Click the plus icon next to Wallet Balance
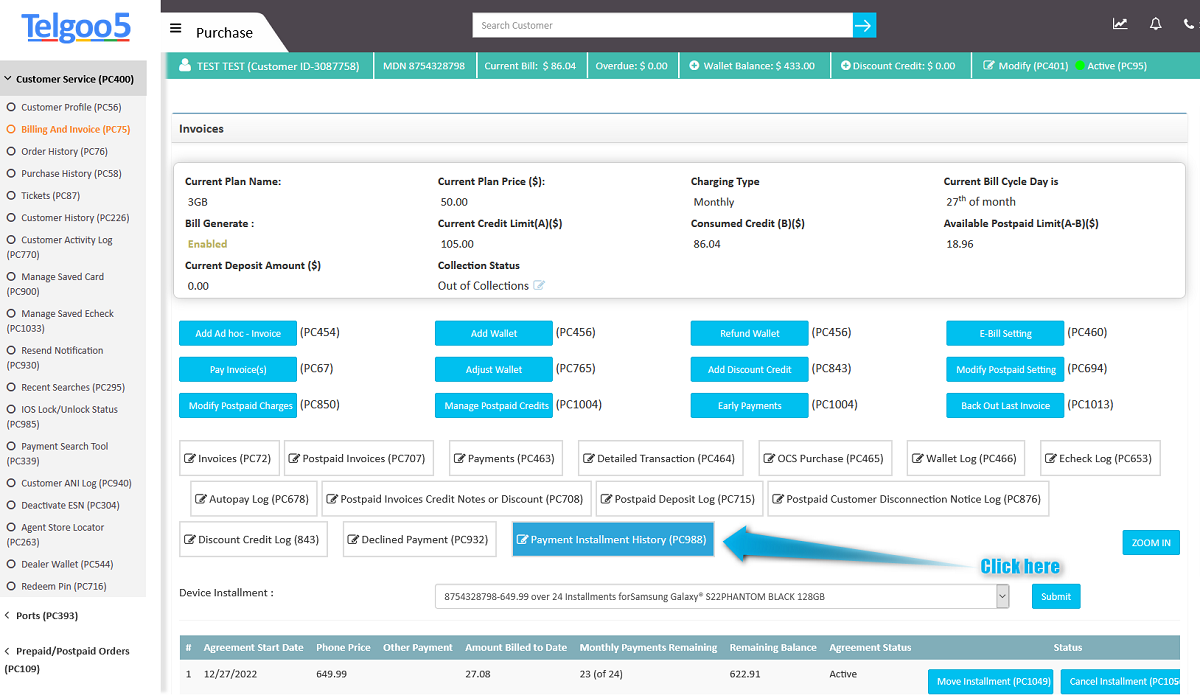Viewport: 1200px width, 698px height. point(695,66)
